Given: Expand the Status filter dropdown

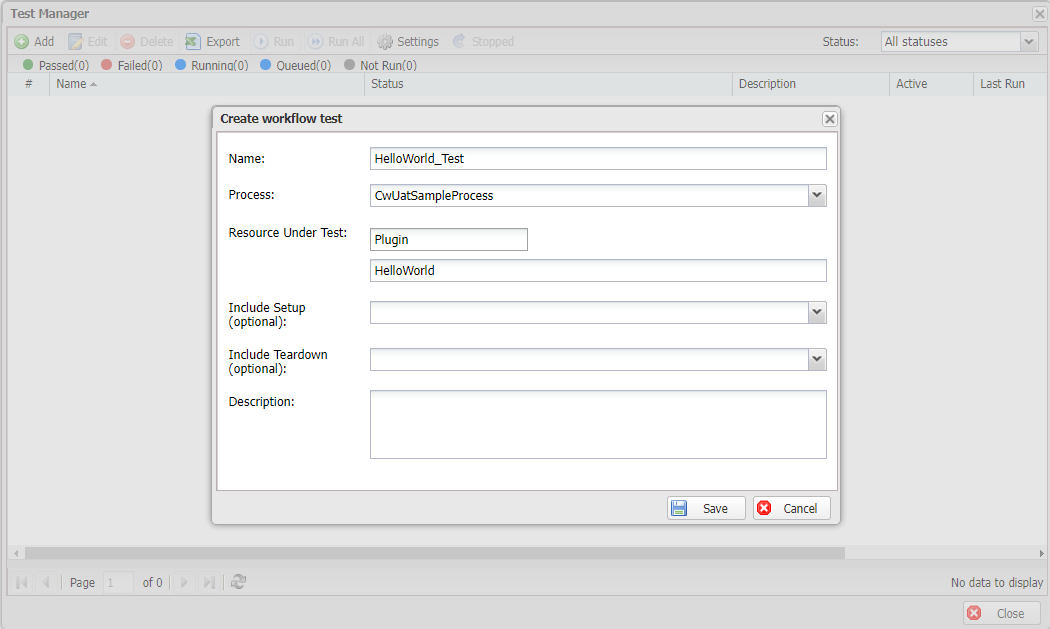Looking at the screenshot, I should click(x=1029, y=42).
